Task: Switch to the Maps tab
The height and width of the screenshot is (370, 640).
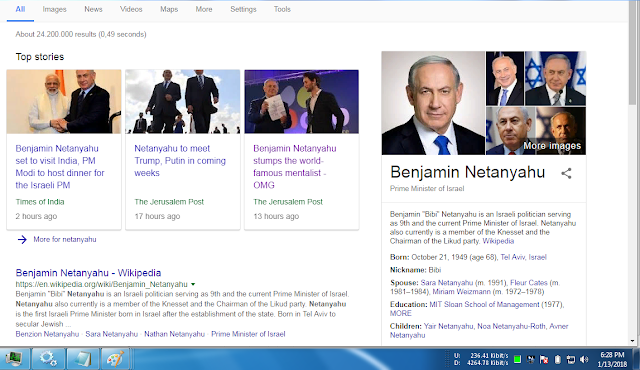Action: tap(169, 9)
